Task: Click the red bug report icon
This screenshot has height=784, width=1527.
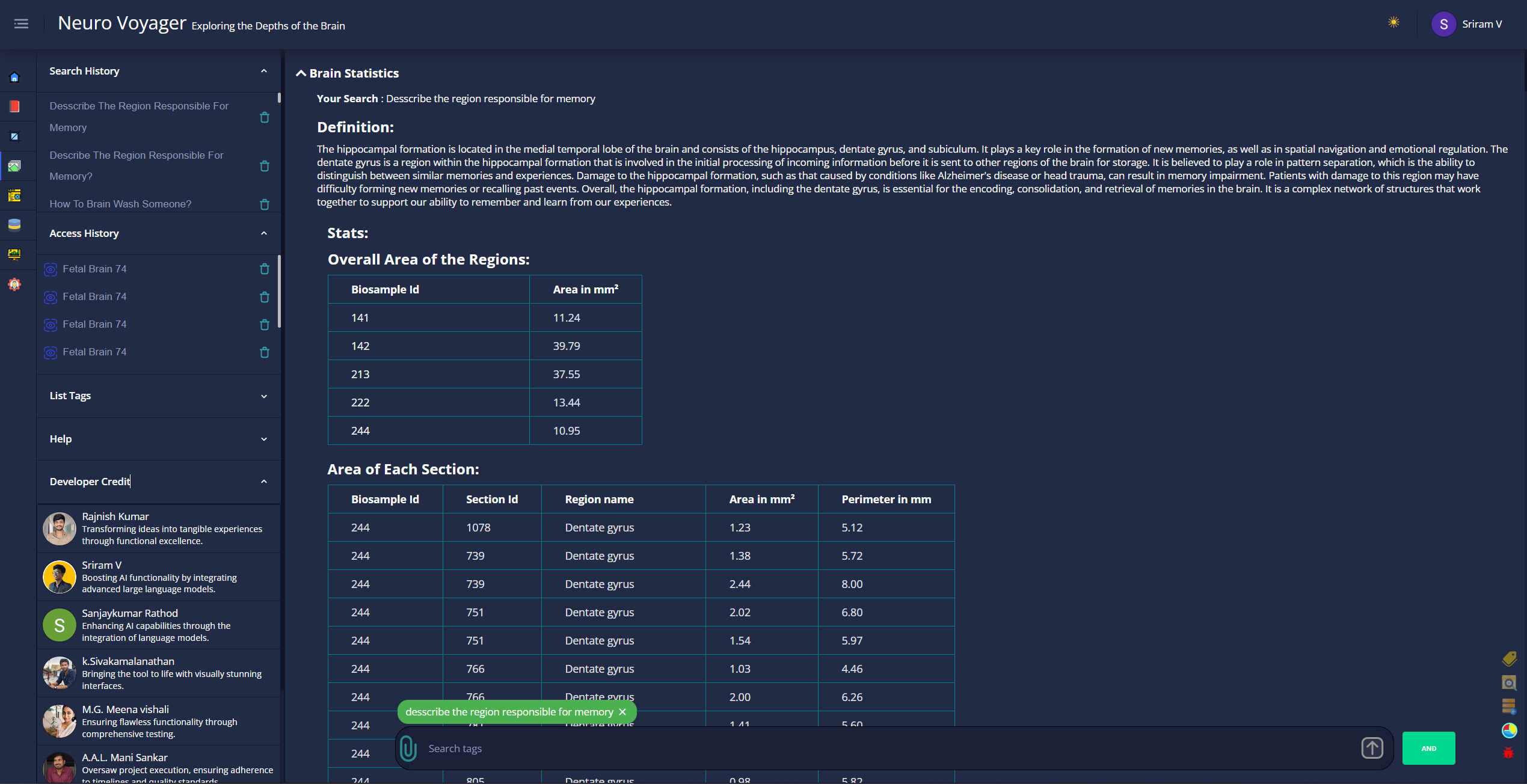Action: (x=1508, y=753)
